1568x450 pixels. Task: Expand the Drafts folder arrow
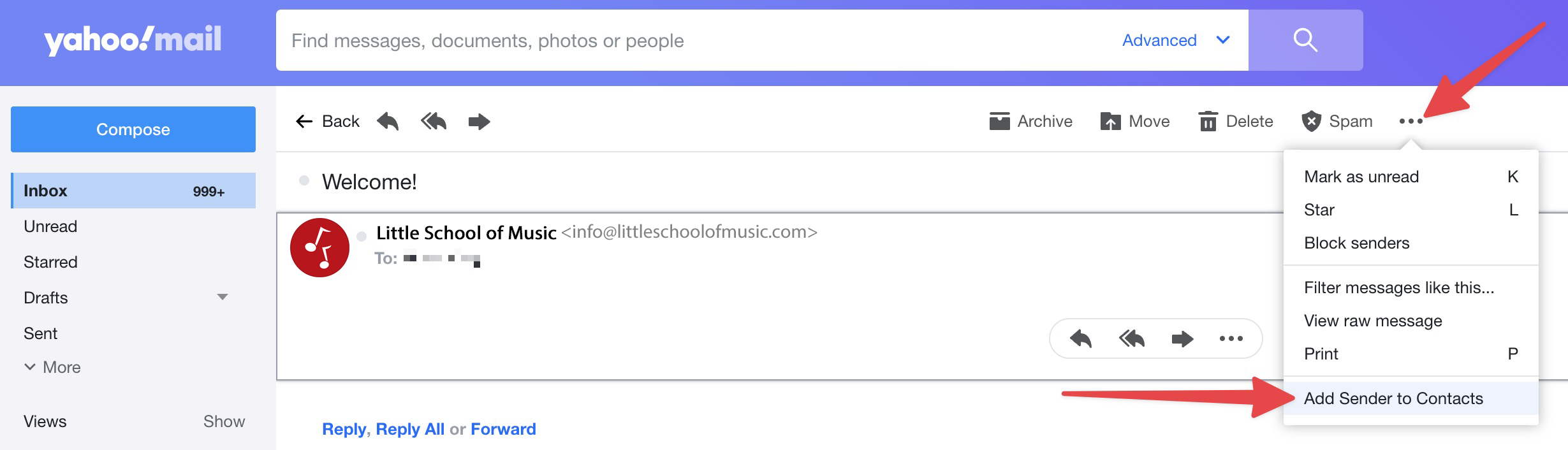(223, 297)
